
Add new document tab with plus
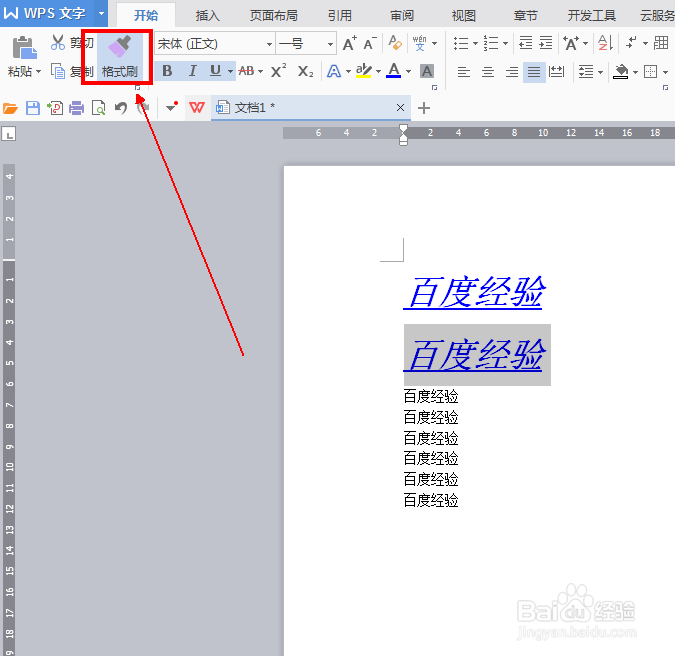pyautogui.click(x=424, y=108)
